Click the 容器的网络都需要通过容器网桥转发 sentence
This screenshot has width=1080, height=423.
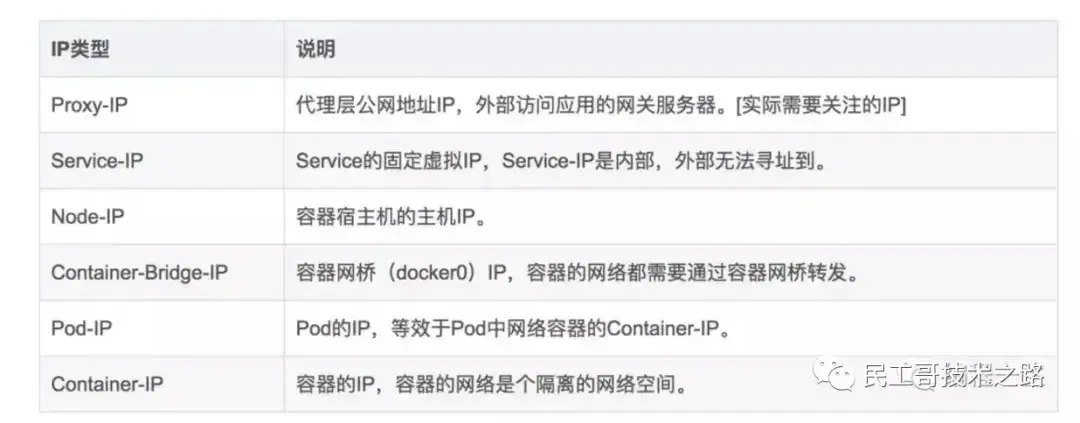[x=682, y=273]
